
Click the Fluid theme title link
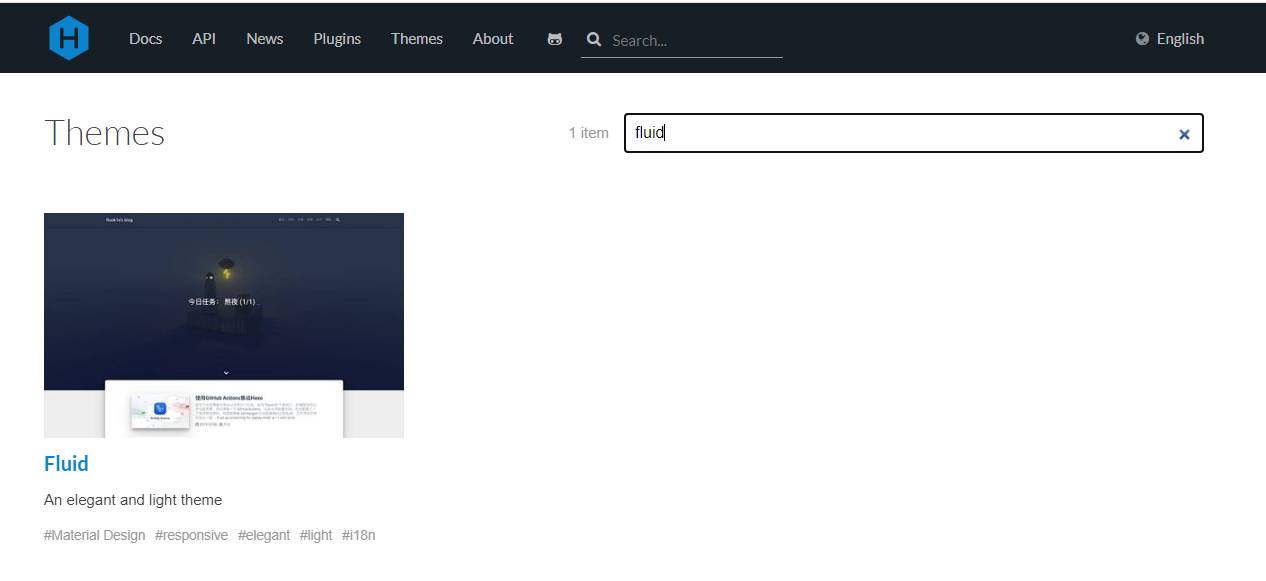(66, 464)
